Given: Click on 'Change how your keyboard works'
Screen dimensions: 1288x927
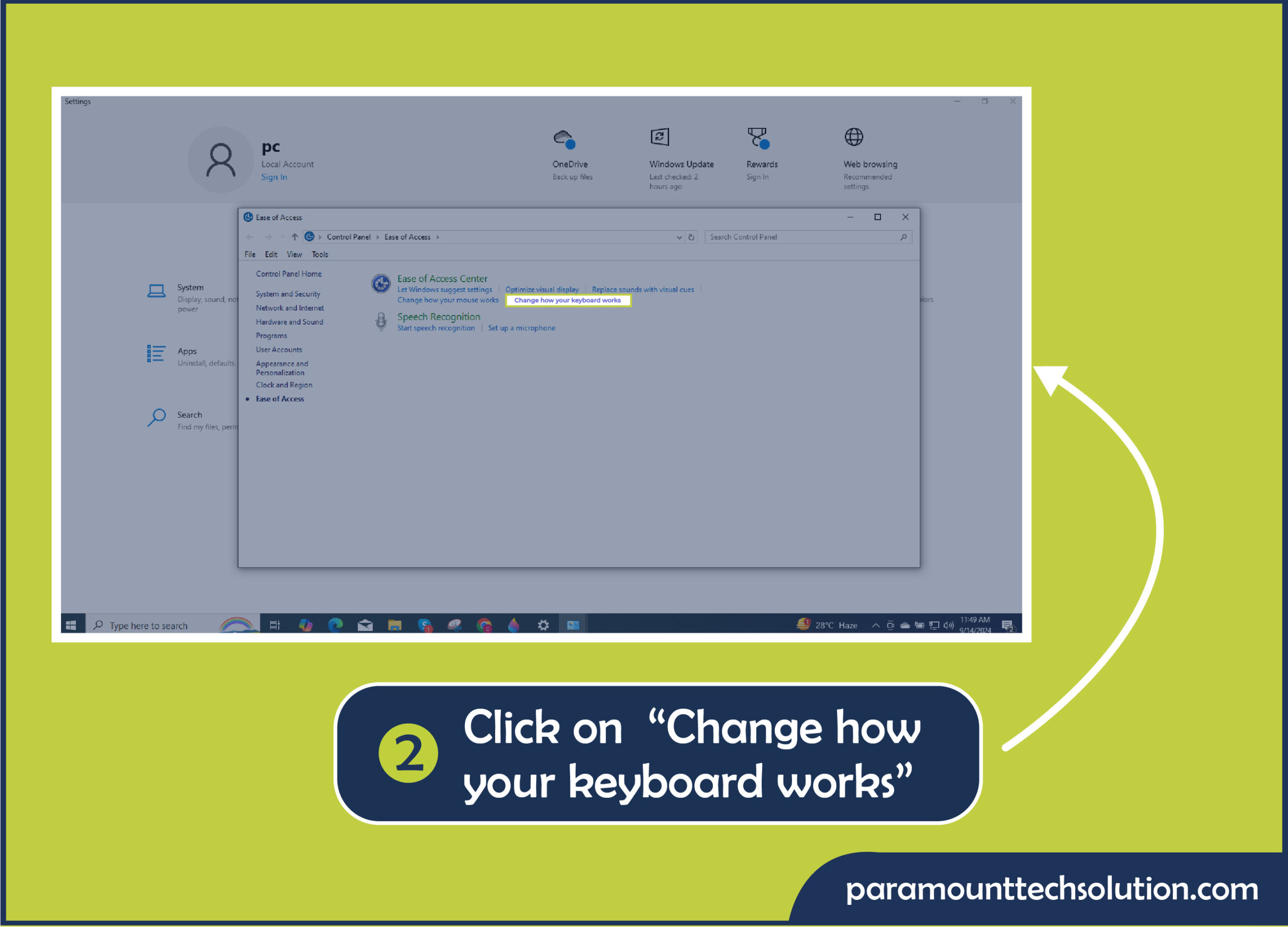Looking at the screenshot, I should (x=566, y=300).
